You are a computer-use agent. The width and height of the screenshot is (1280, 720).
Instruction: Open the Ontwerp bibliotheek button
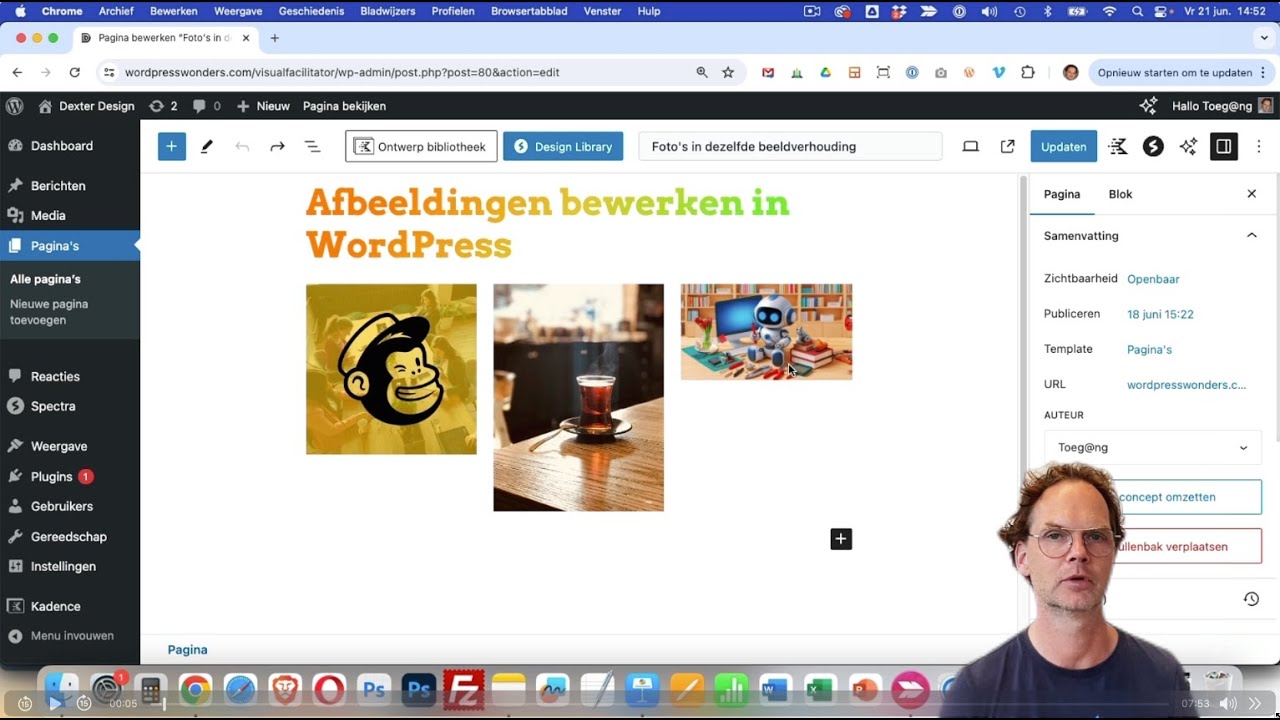coord(421,146)
